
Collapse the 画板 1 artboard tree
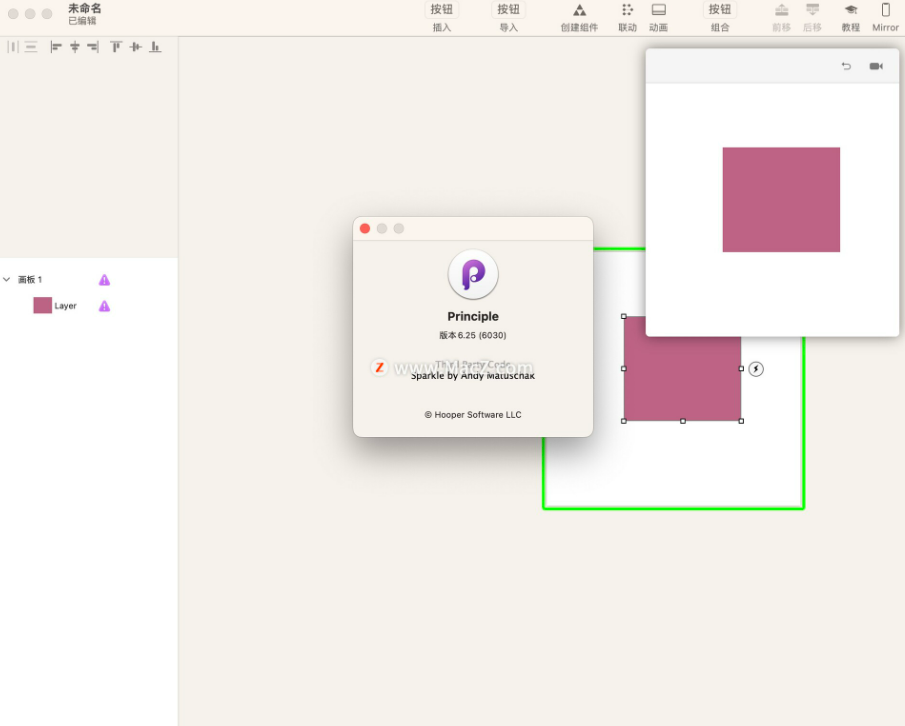(7, 279)
